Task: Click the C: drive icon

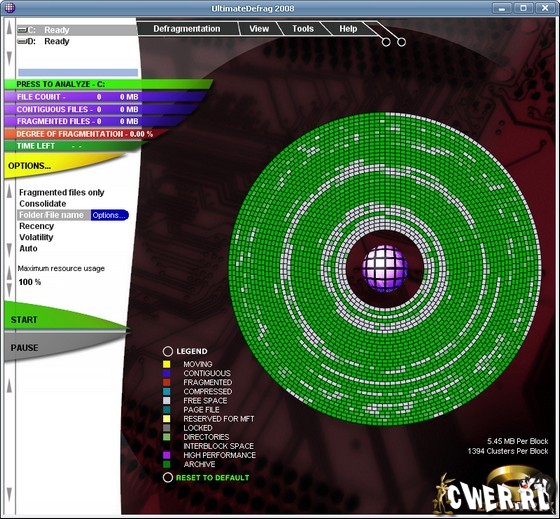Action: [x=22, y=30]
